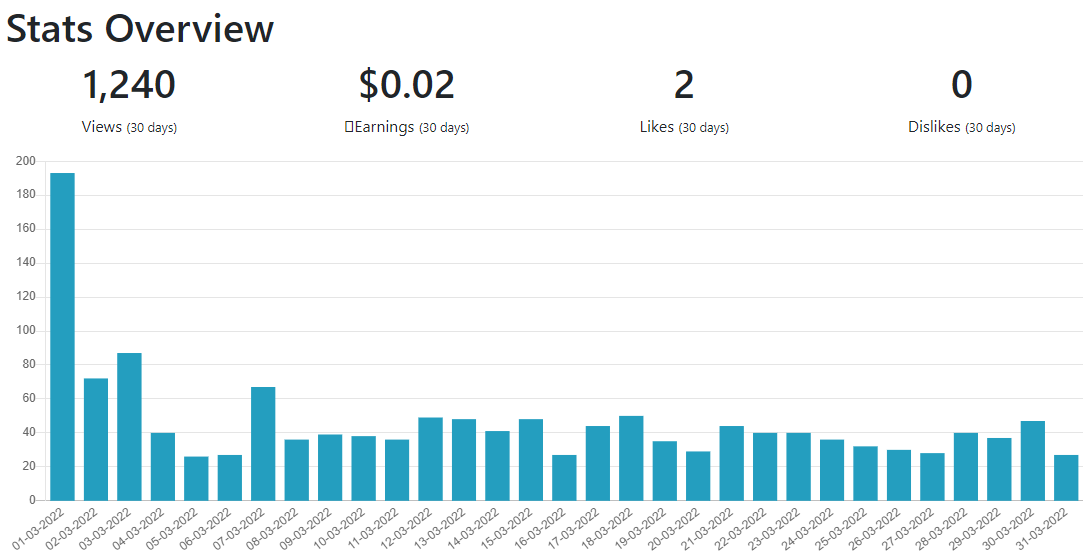Viewport: 1086px width, 554px height.
Task: Click the 1,240 views total
Action: tap(129, 84)
